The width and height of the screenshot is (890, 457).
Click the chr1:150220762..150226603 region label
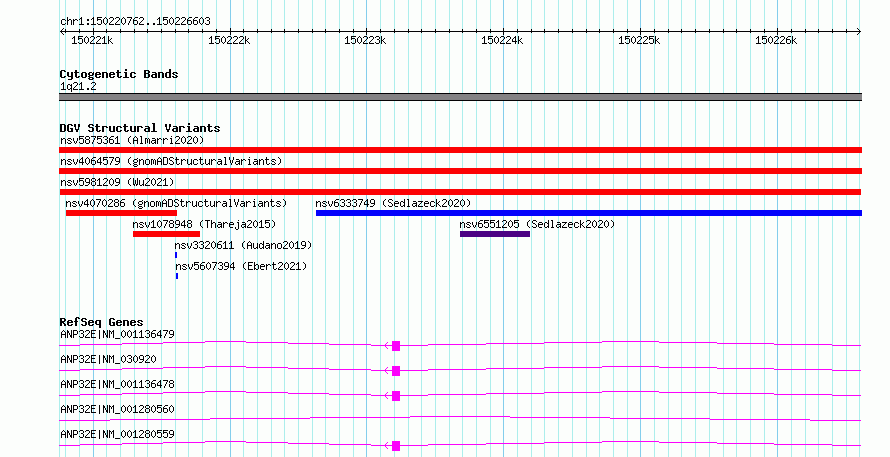pyautogui.click(x=135, y=22)
